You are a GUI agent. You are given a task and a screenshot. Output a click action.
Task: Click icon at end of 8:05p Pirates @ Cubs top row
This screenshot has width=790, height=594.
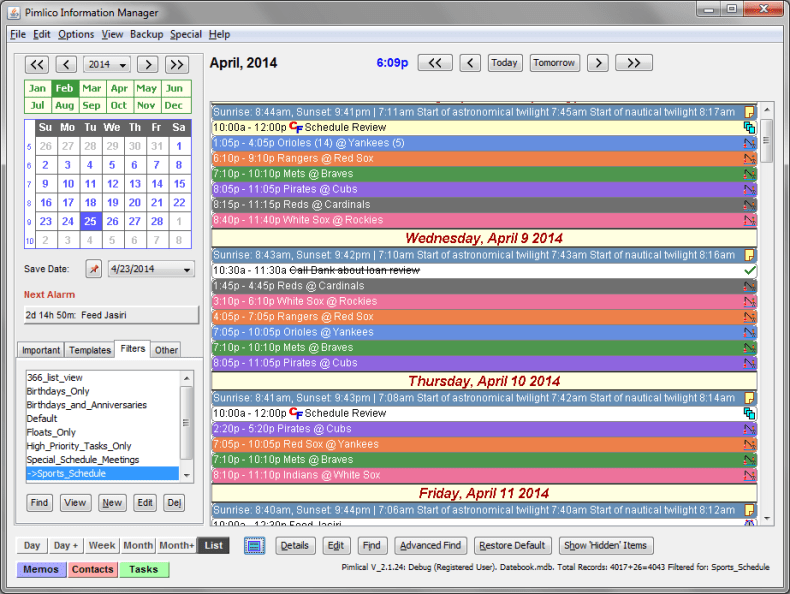pos(749,189)
